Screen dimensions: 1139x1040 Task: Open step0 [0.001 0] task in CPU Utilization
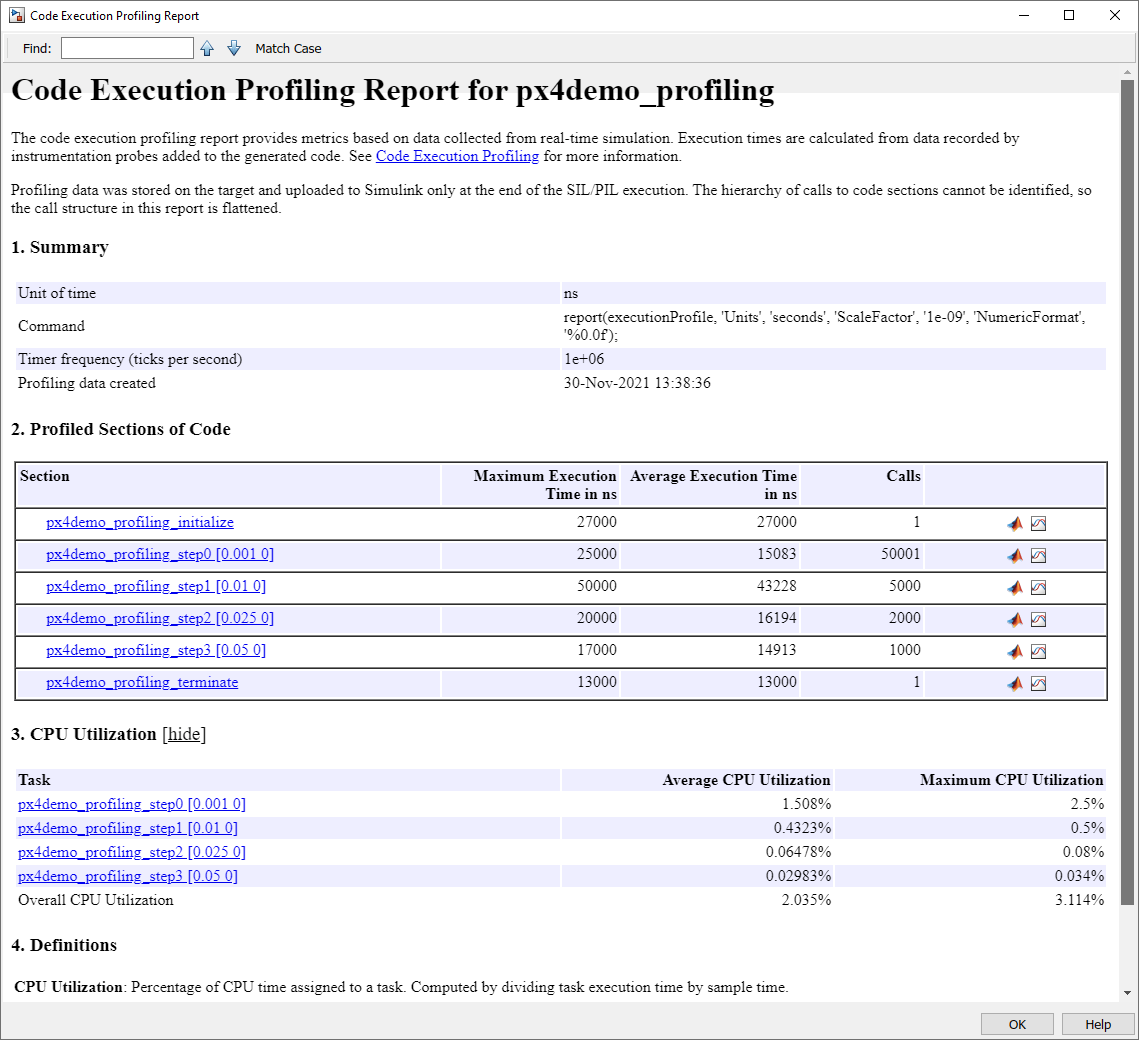(x=131, y=804)
